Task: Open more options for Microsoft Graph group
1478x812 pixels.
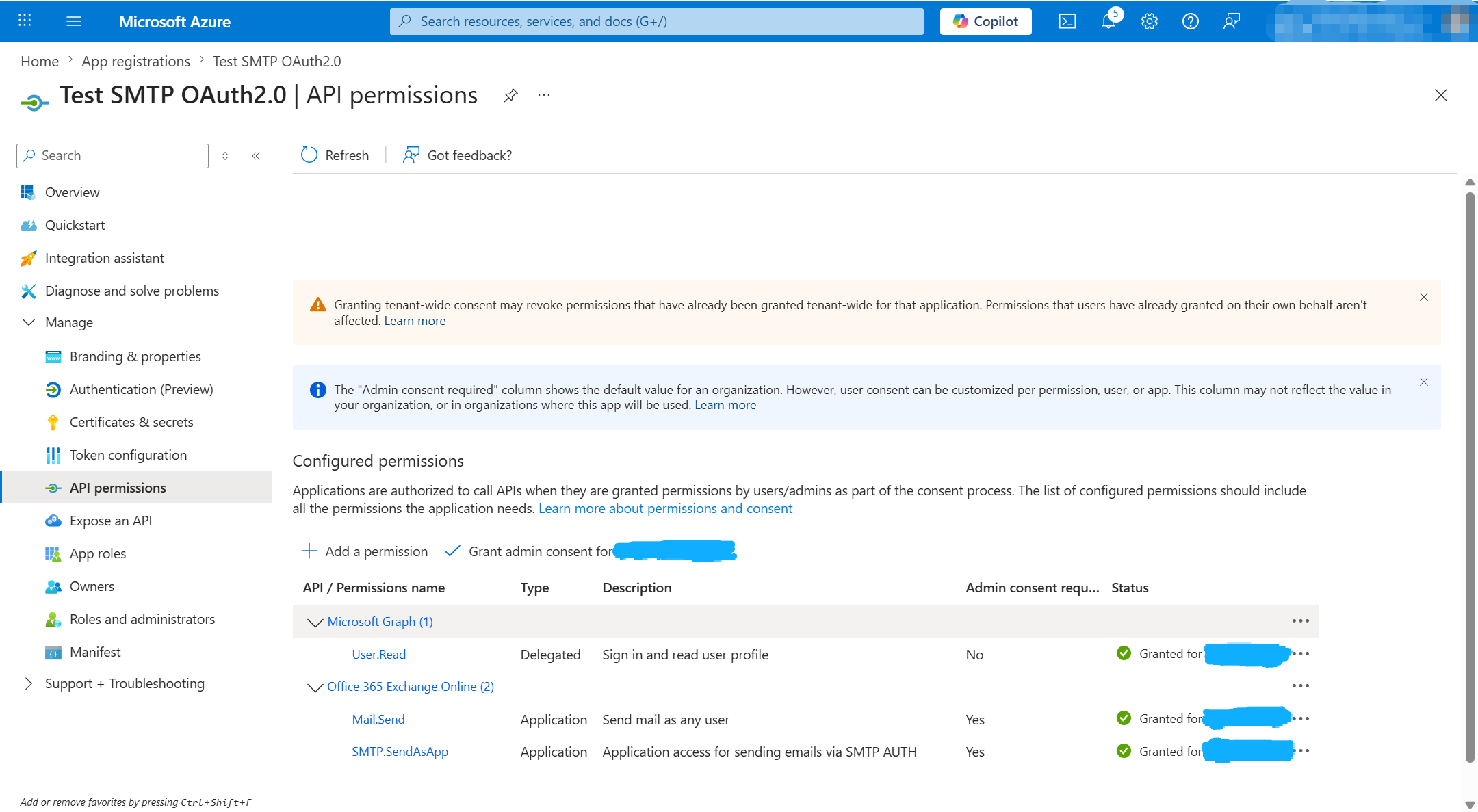Action: click(x=1301, y=621)
